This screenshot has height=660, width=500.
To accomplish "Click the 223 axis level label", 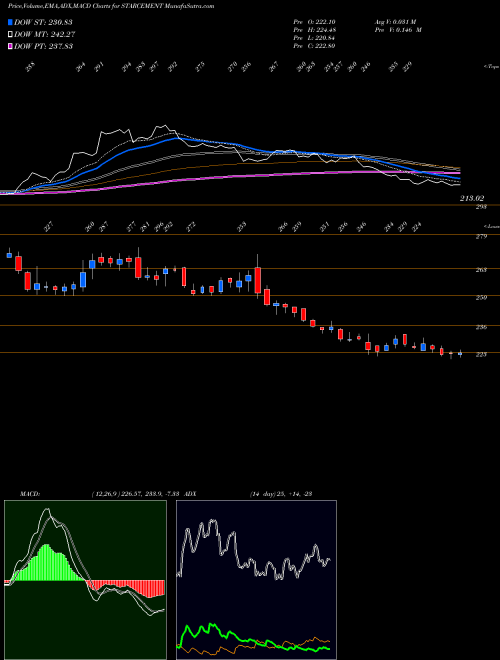I will click(x=481, y=354).
